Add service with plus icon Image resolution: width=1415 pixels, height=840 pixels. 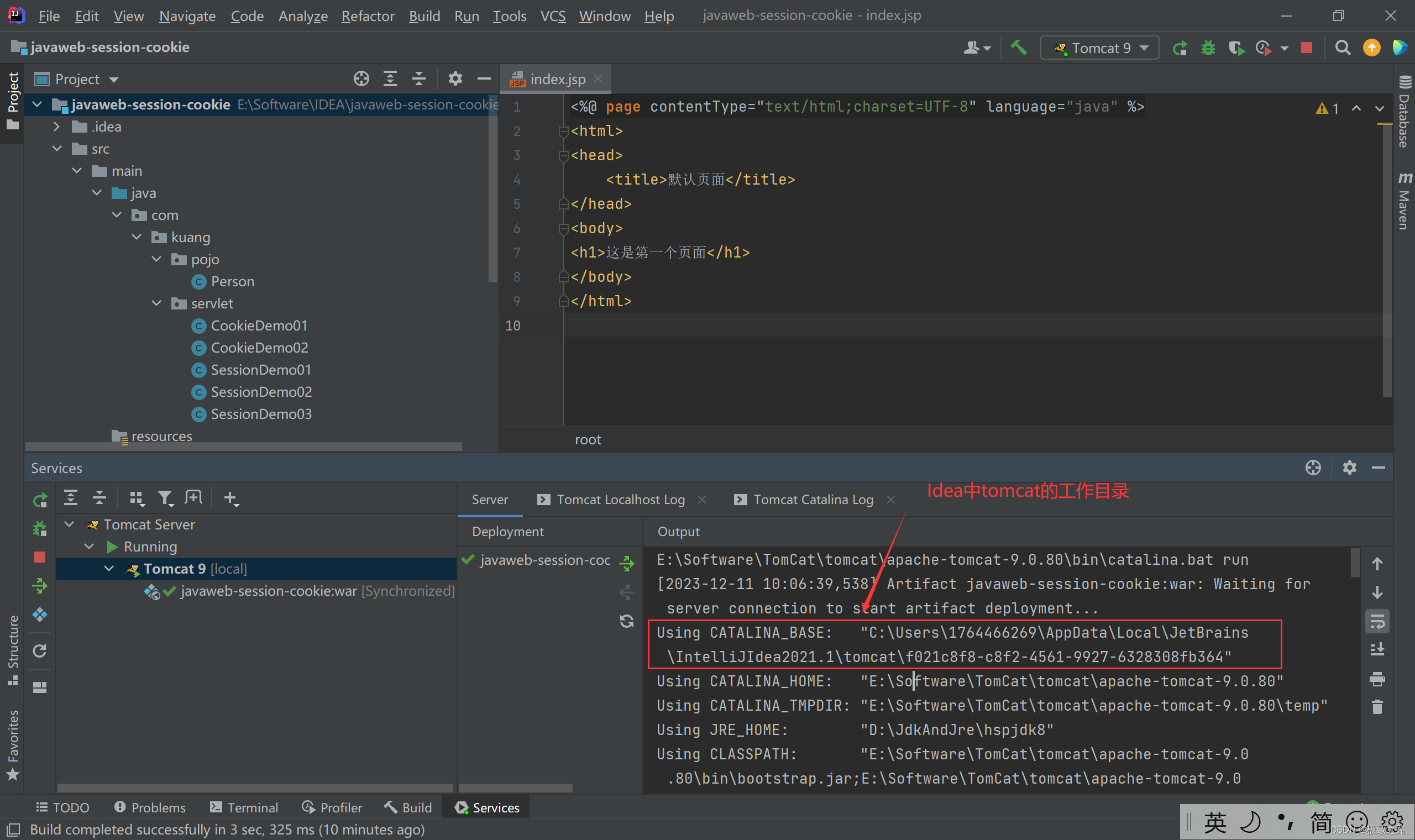pyautogui.click(x=230, y=498)
